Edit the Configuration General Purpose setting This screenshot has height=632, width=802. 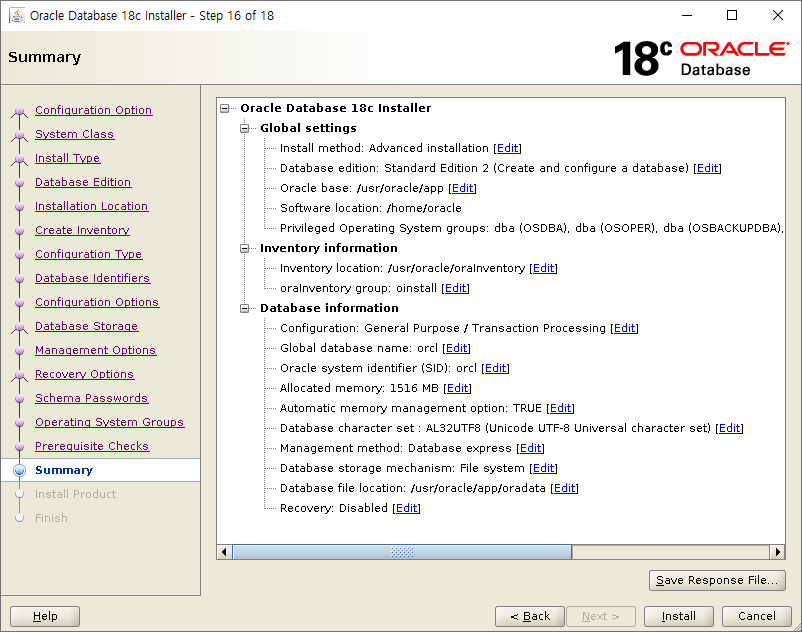coord(625,328)
